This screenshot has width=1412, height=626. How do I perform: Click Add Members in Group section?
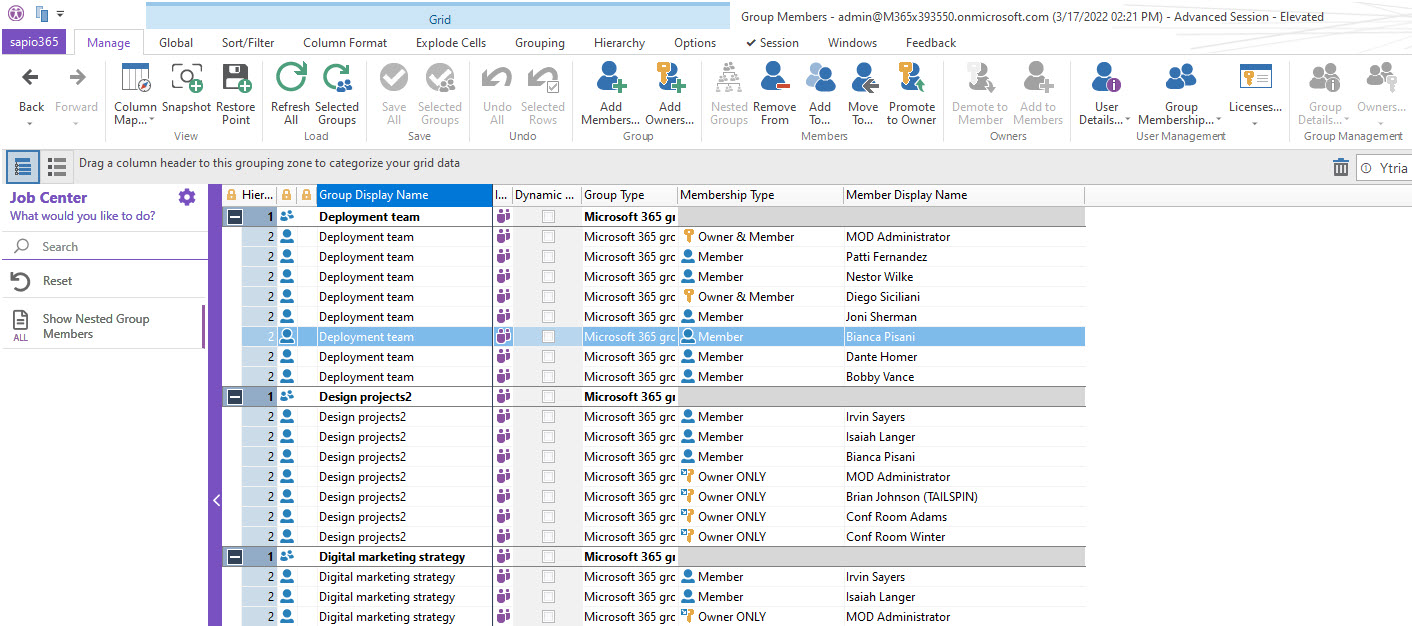click(x=611, y=79)
